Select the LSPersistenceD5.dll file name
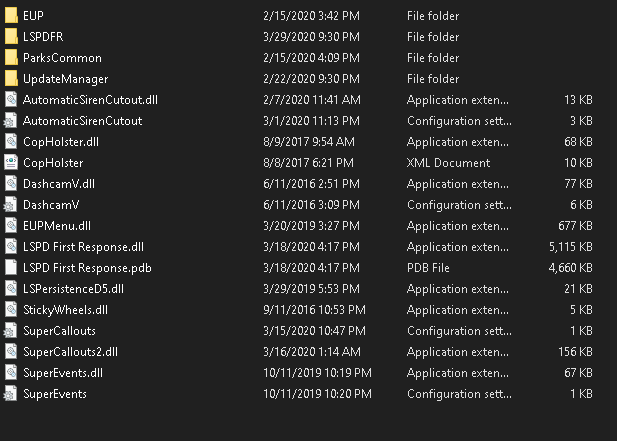The width and height of the screenshot is (617, 441). coord(73,289)
